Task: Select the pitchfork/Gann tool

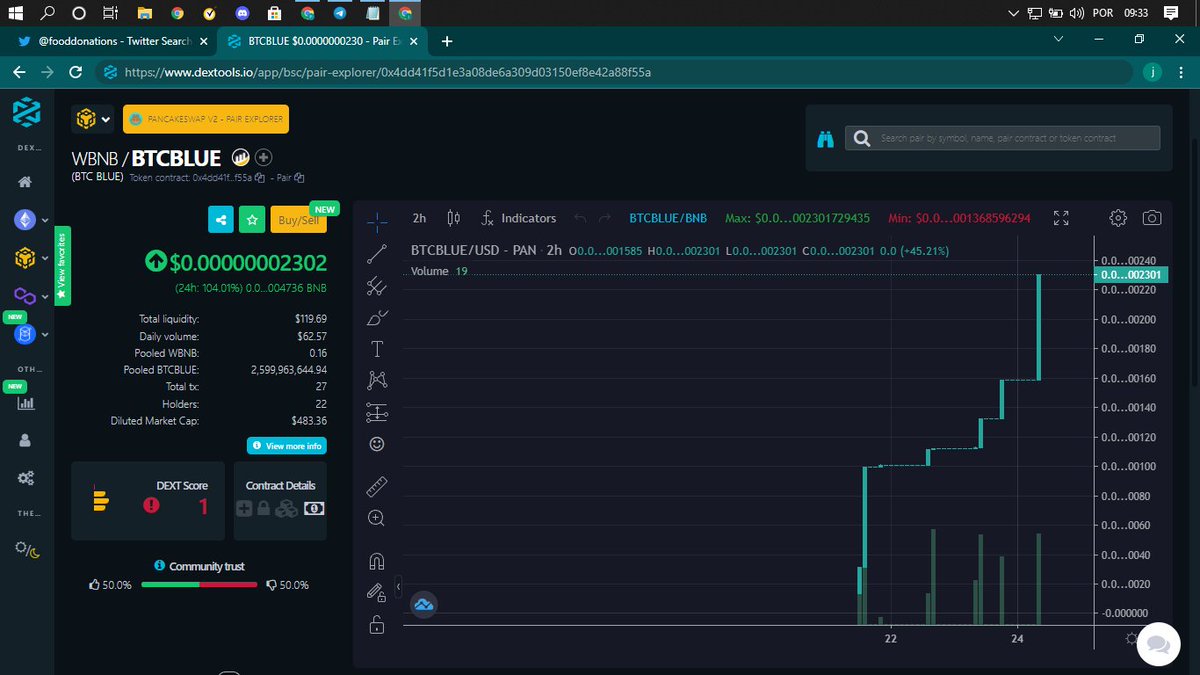Action: (x=377, y=286)
